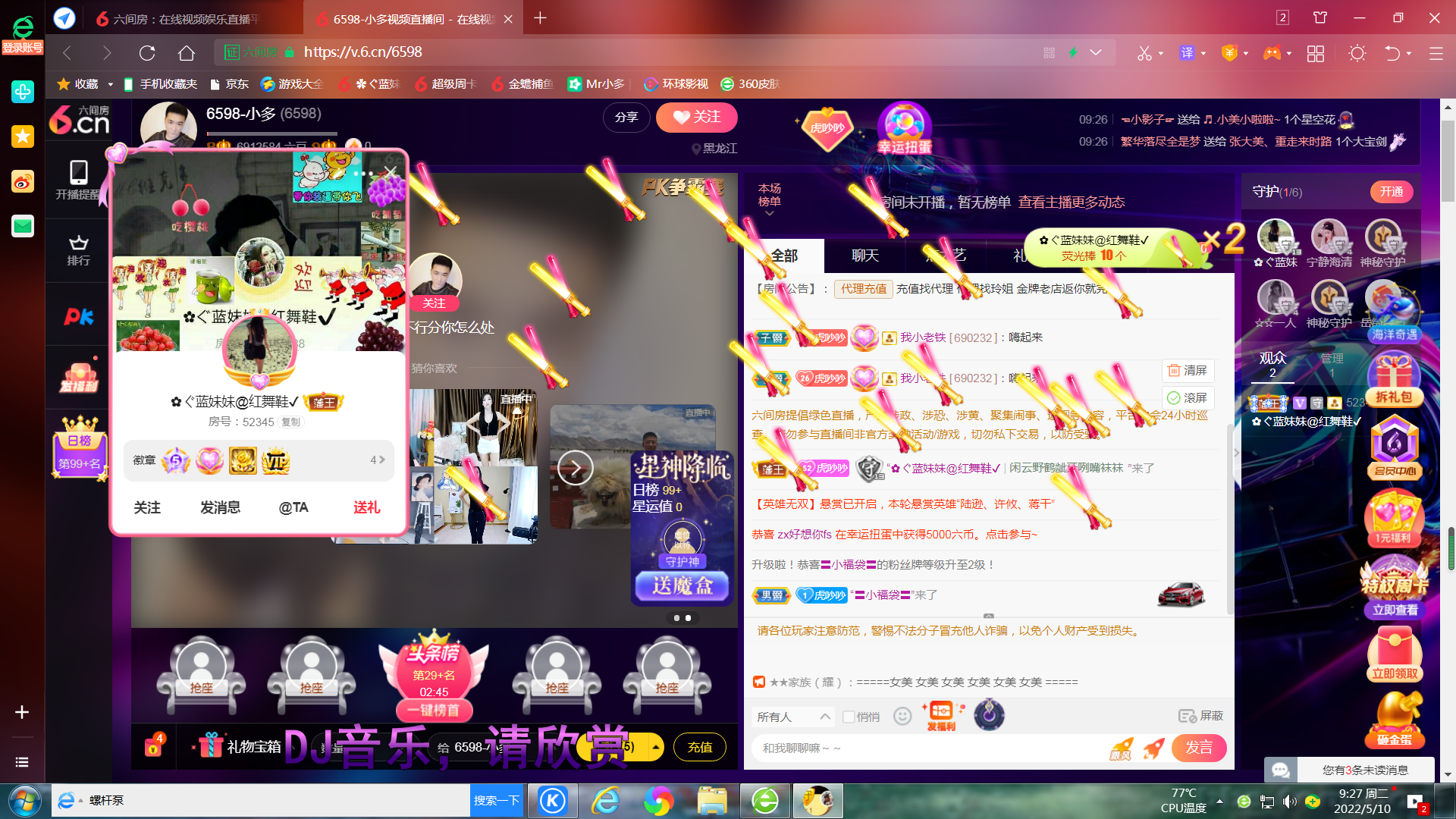1456x819 pixels.
Task: Click the 充值 recharge button
Action: coord(699,747)
